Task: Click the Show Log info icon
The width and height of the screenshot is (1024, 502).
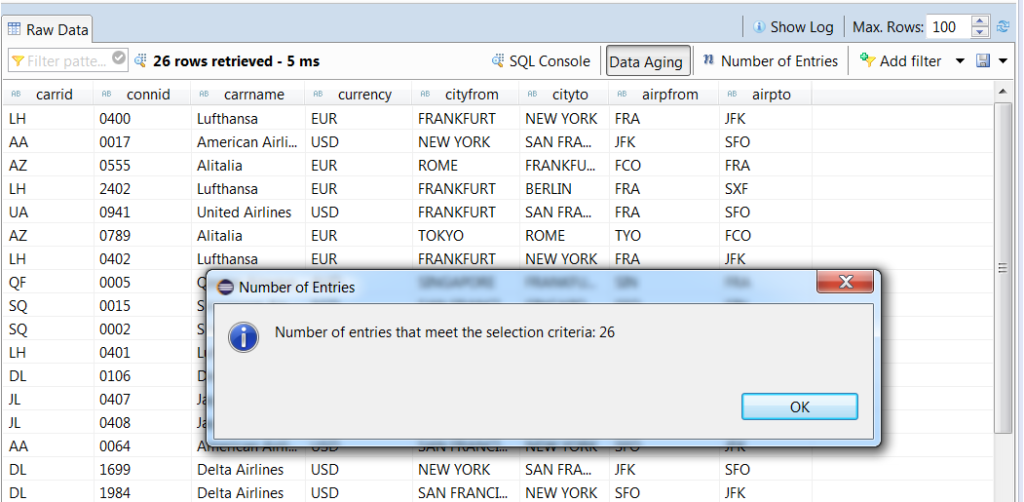Action: [x=759, y=27]
